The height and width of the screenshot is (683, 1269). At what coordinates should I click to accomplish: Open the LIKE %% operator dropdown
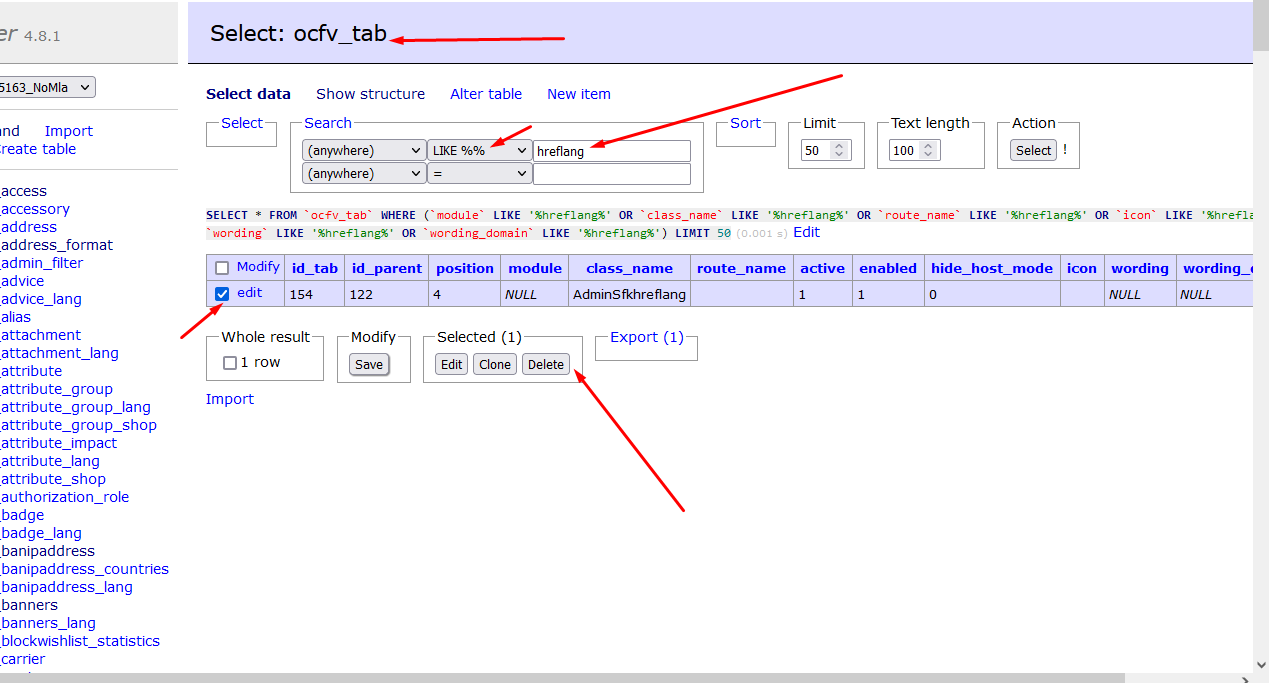point(479,150)
